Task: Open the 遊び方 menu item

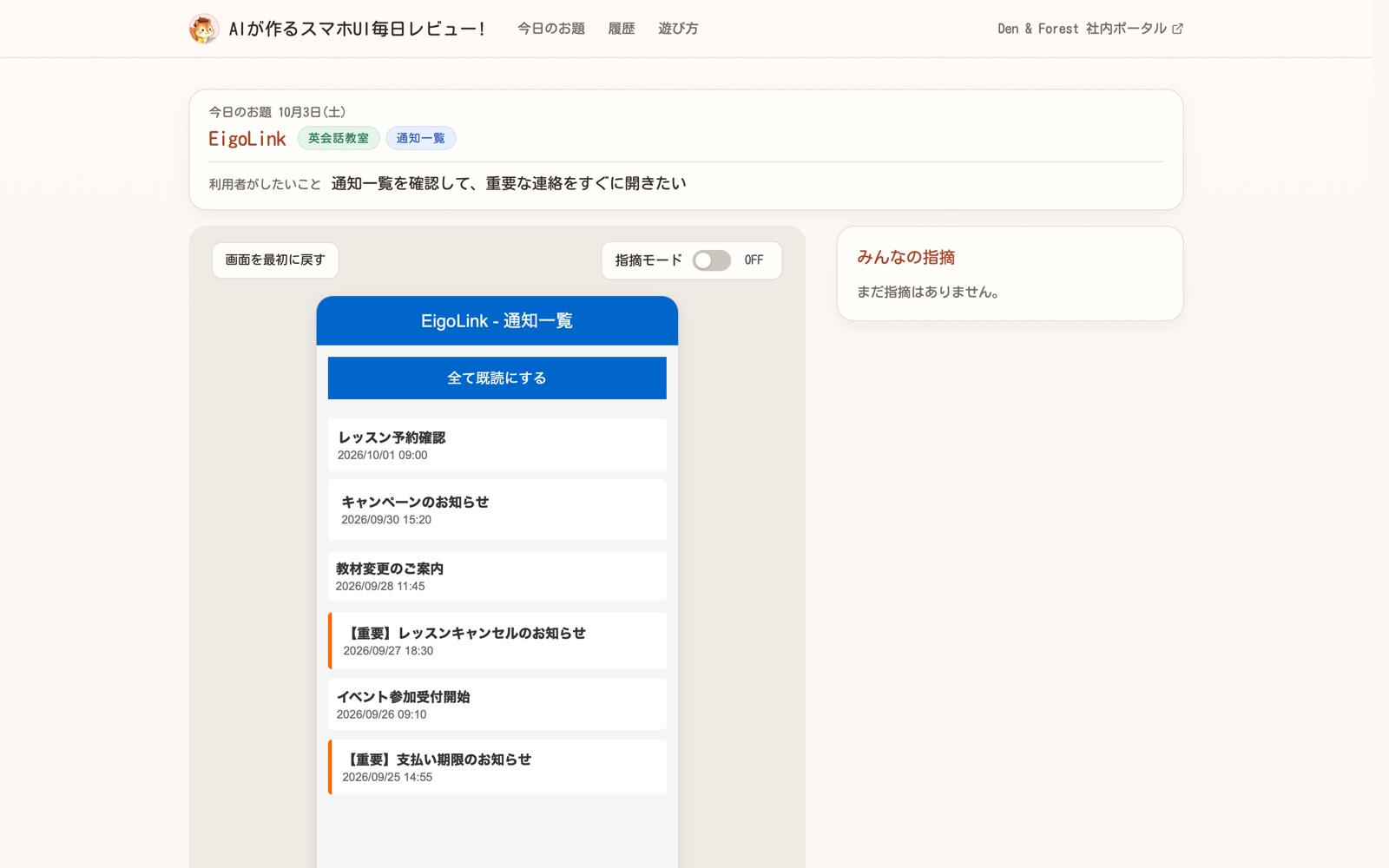Action: [x=678, y=29]
